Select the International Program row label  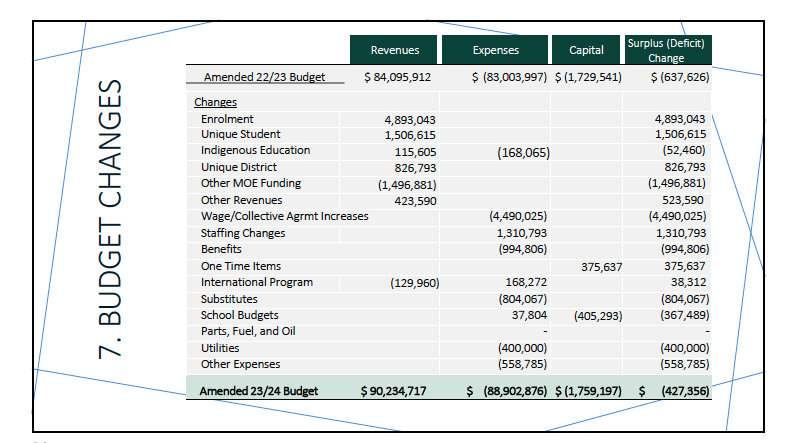coord(256,282)
